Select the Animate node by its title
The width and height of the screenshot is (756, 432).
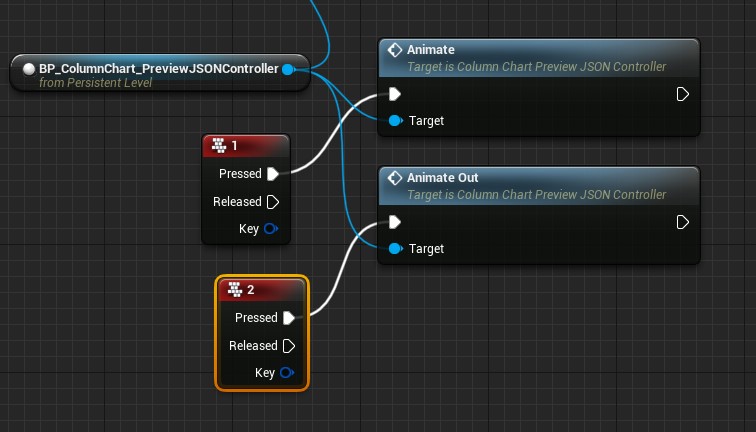pos(431,50)
